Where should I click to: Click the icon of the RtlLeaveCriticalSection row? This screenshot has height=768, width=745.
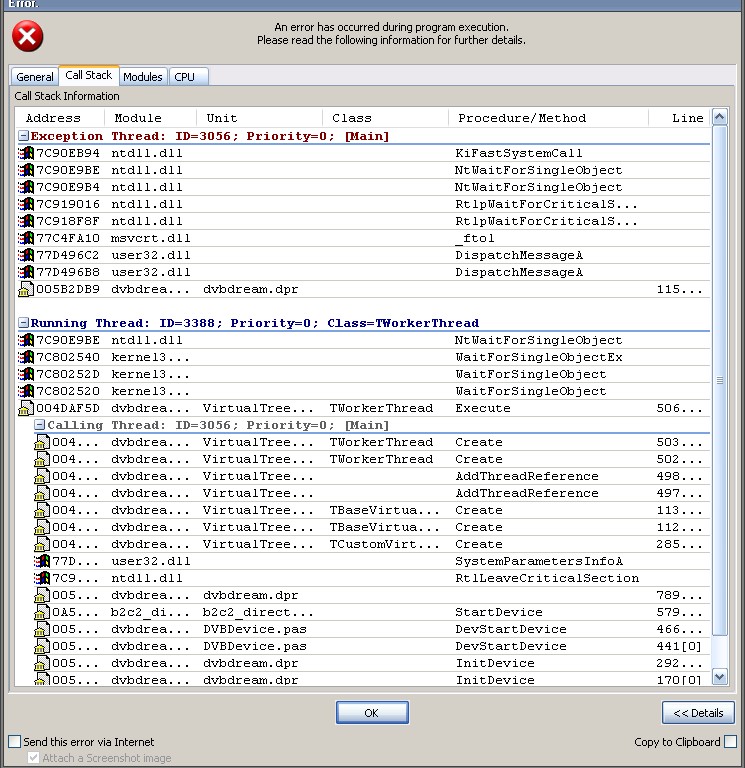point(42,578)
